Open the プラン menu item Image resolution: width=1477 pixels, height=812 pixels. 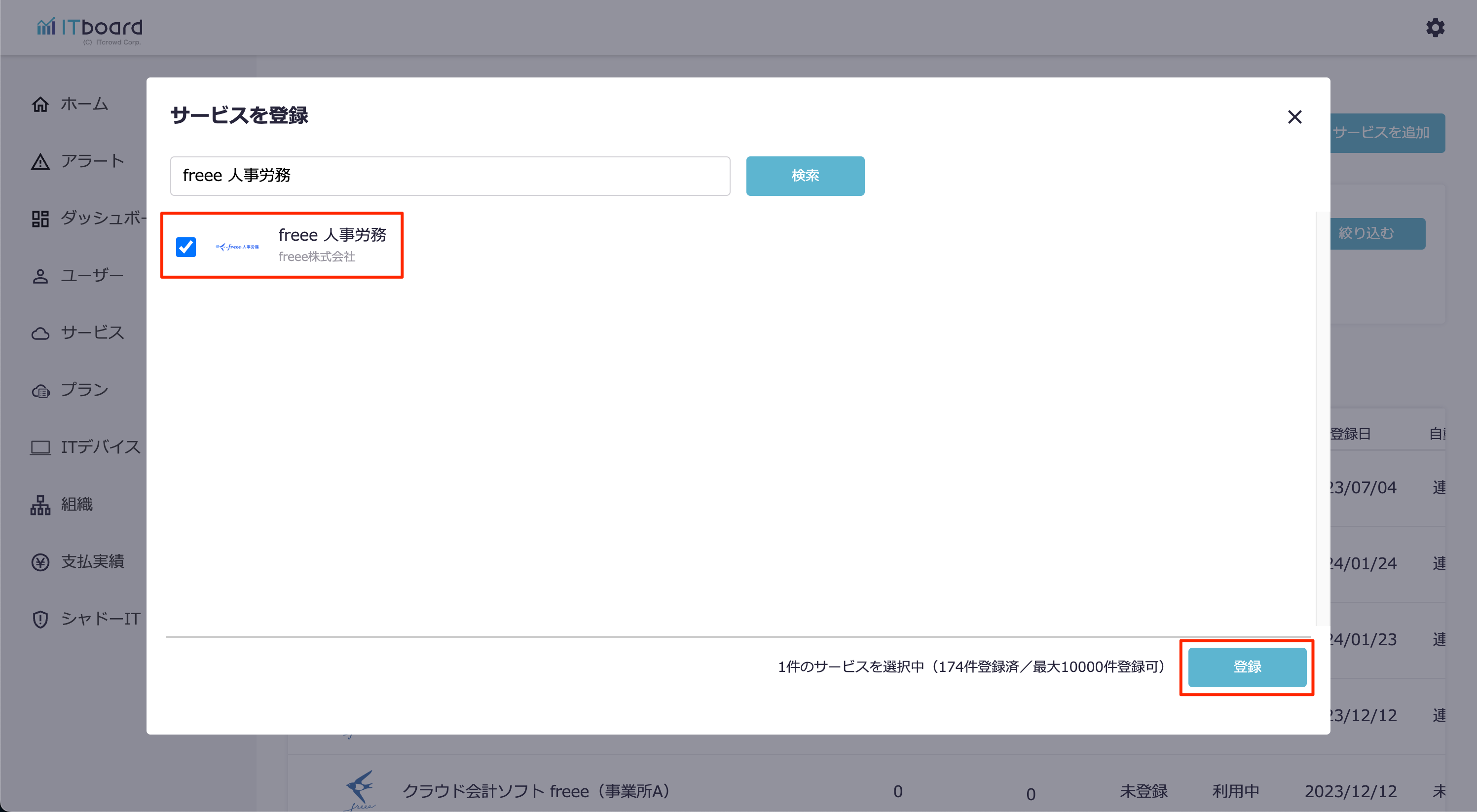coord(84,390)
